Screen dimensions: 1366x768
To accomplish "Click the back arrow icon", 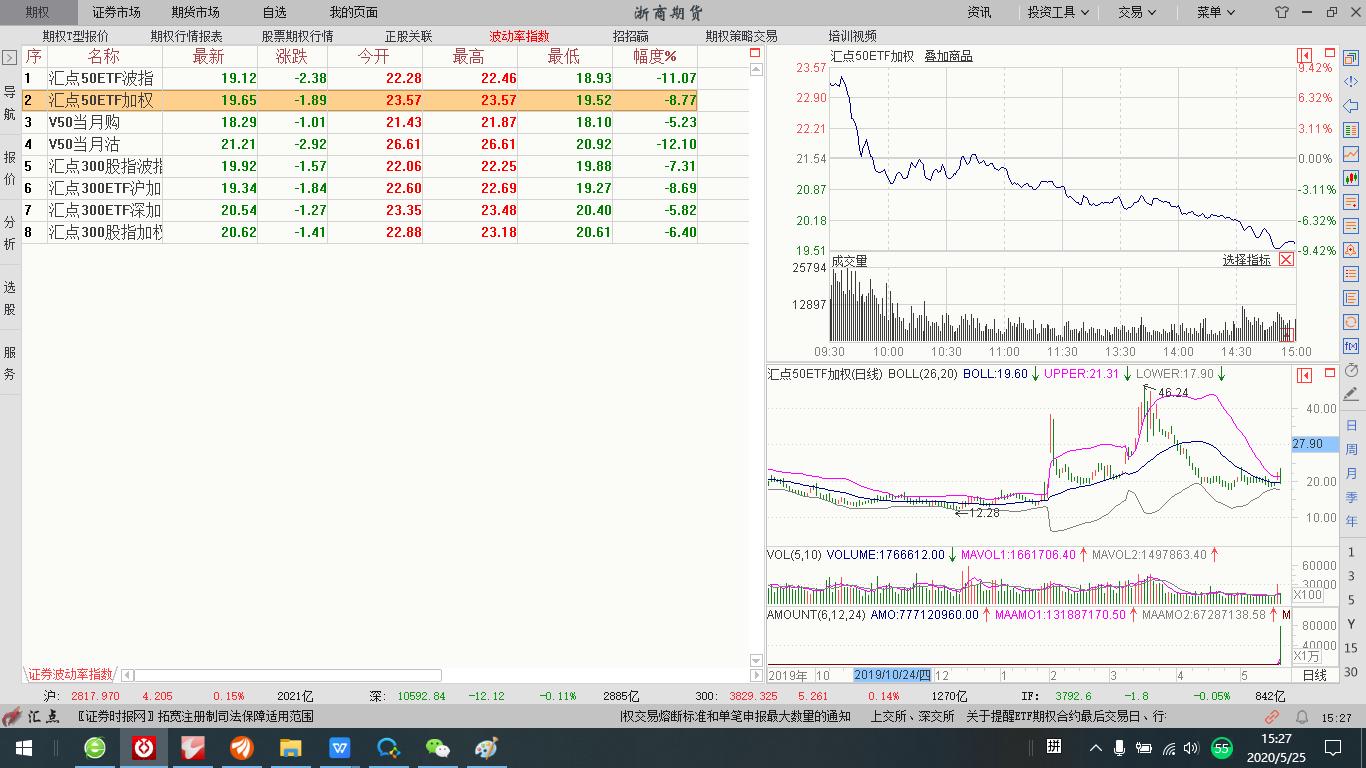I will coord(1352,106).
